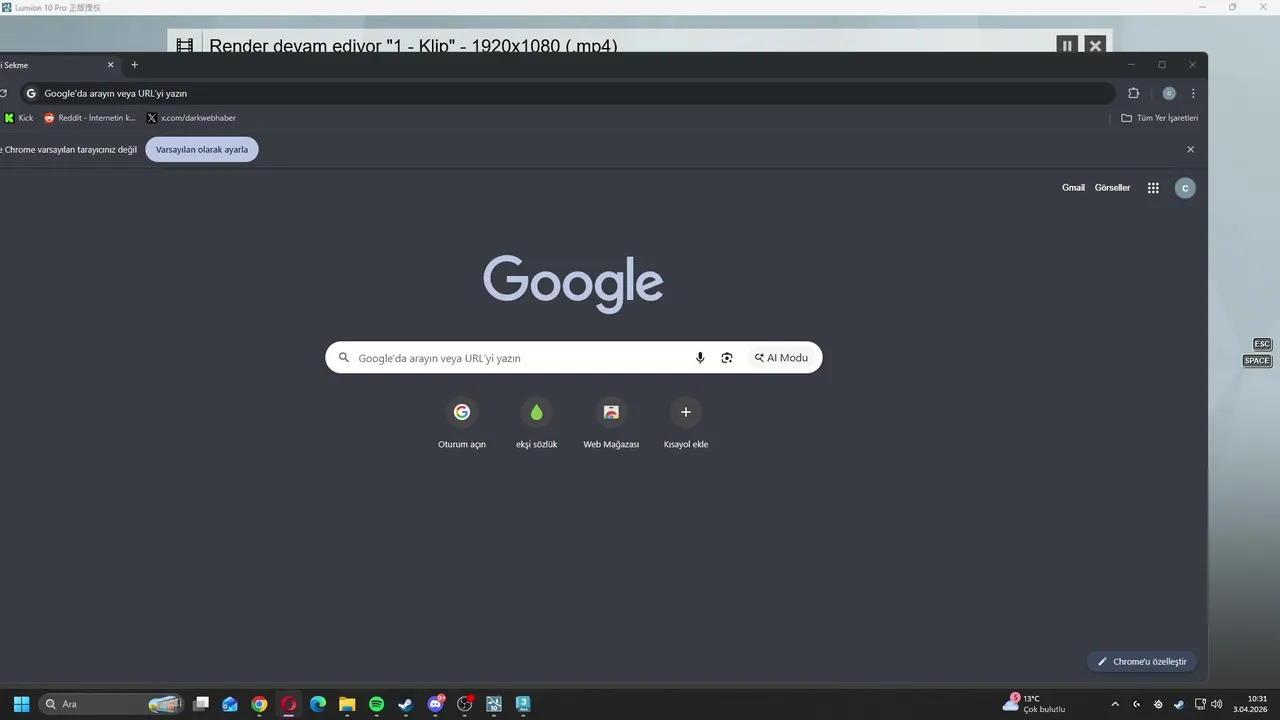
Task: Click the Google logo
Action: point(573,284)
